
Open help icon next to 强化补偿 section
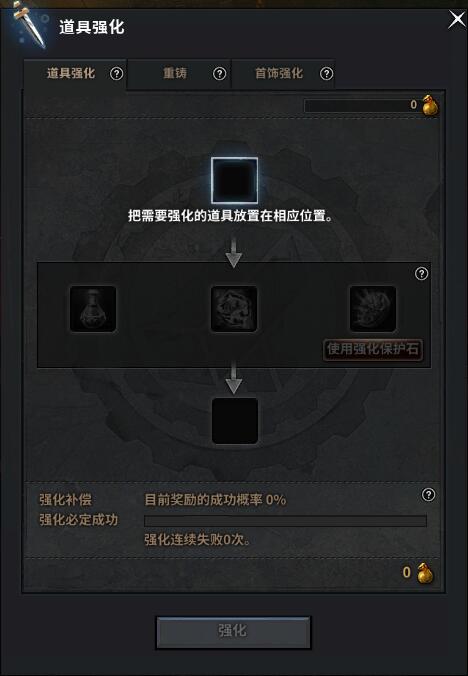click(x=428, y=494)
